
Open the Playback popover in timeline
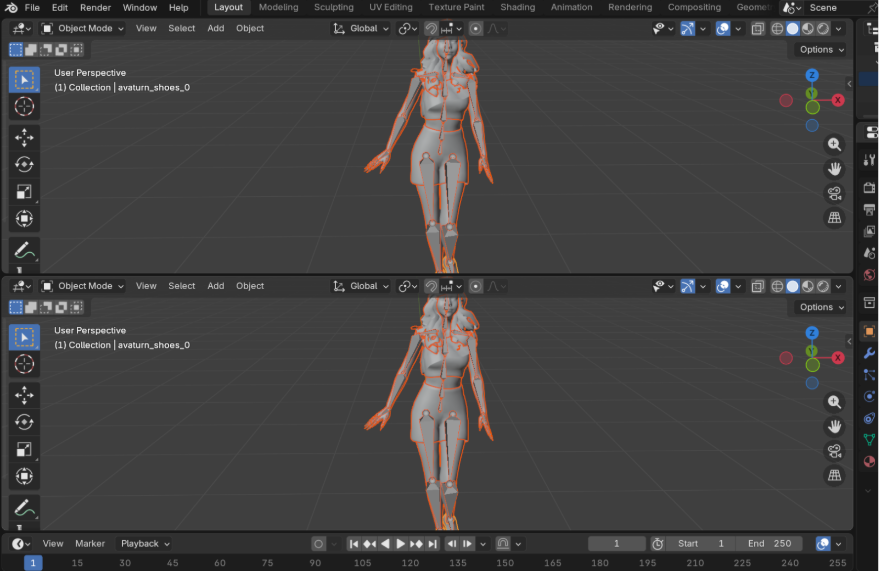pos(144,543)
